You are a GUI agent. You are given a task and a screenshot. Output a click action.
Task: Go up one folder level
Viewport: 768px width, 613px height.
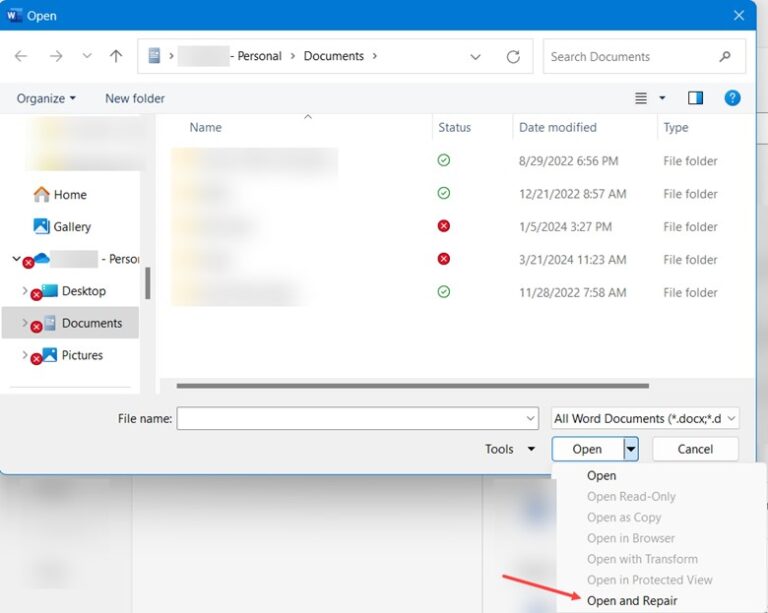pos(116,56)
